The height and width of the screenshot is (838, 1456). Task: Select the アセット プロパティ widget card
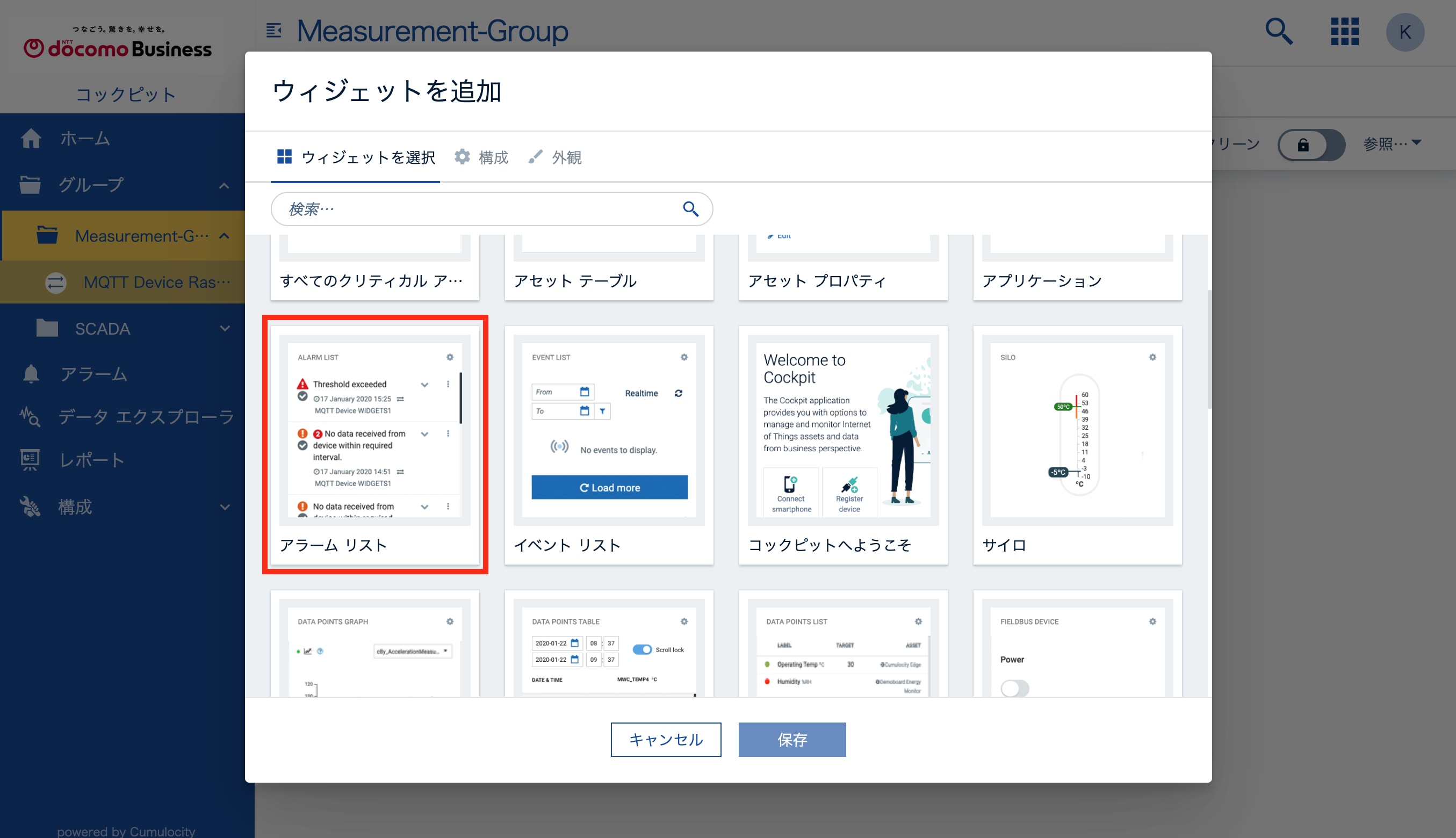[843, 268]
